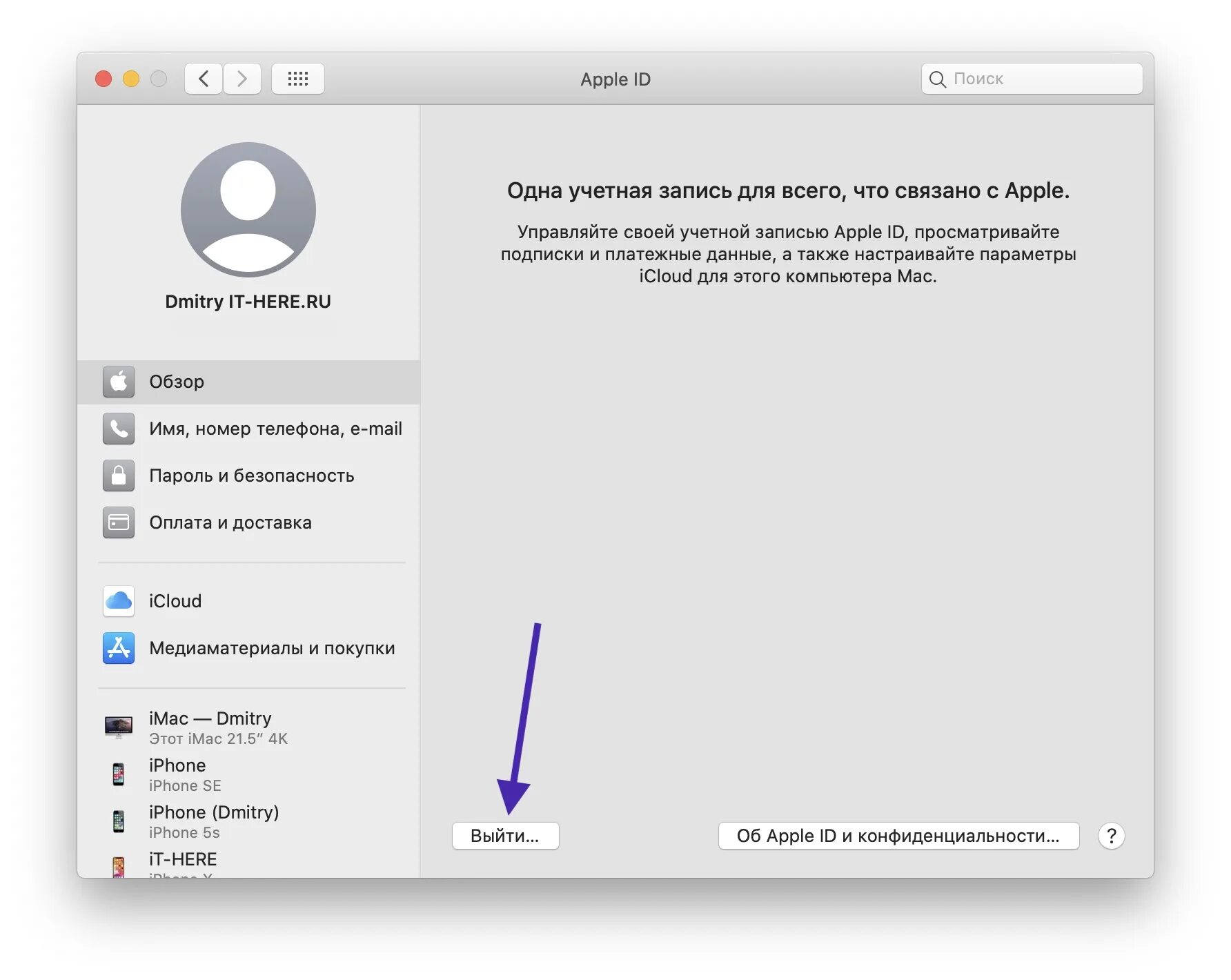The image size is (1231, 980).
Task: Click the Поиск search field
Action: (x=1032, y=79)
